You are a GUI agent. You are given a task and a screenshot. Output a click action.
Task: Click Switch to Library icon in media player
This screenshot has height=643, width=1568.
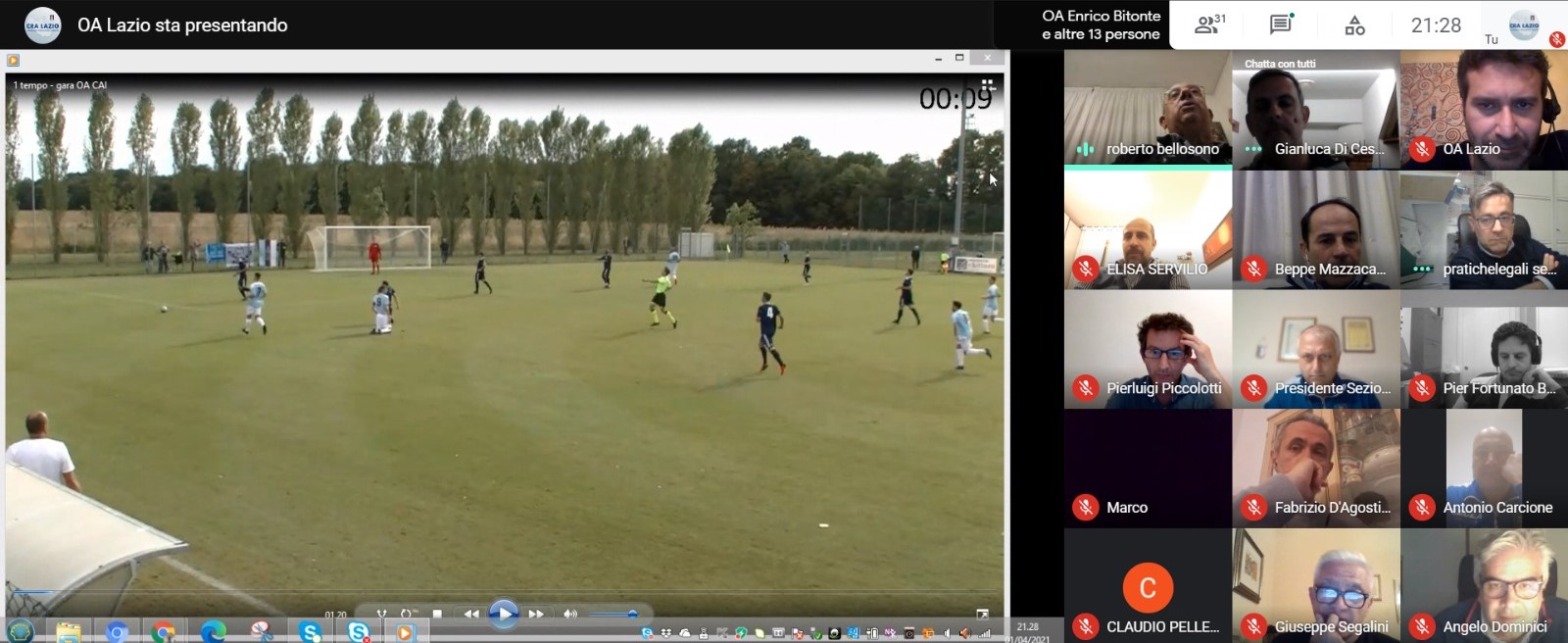[x=988, y=85]
